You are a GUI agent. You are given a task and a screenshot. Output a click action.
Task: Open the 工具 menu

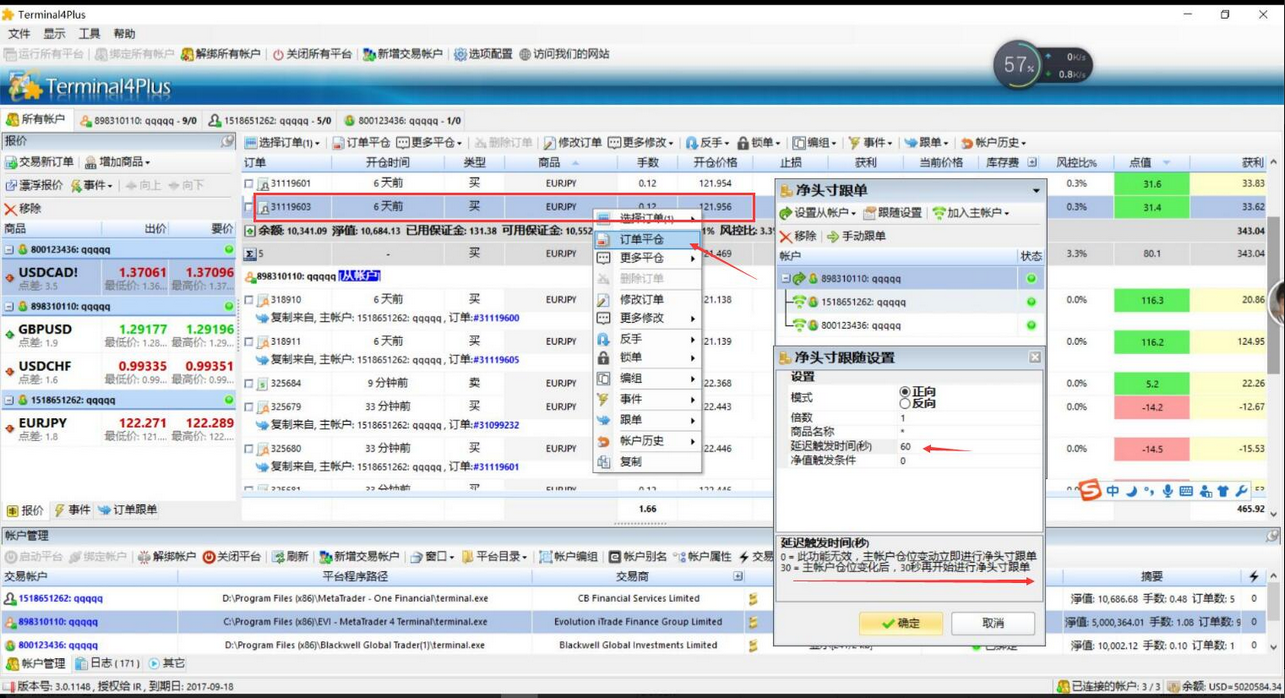click(x=89, y=33)
